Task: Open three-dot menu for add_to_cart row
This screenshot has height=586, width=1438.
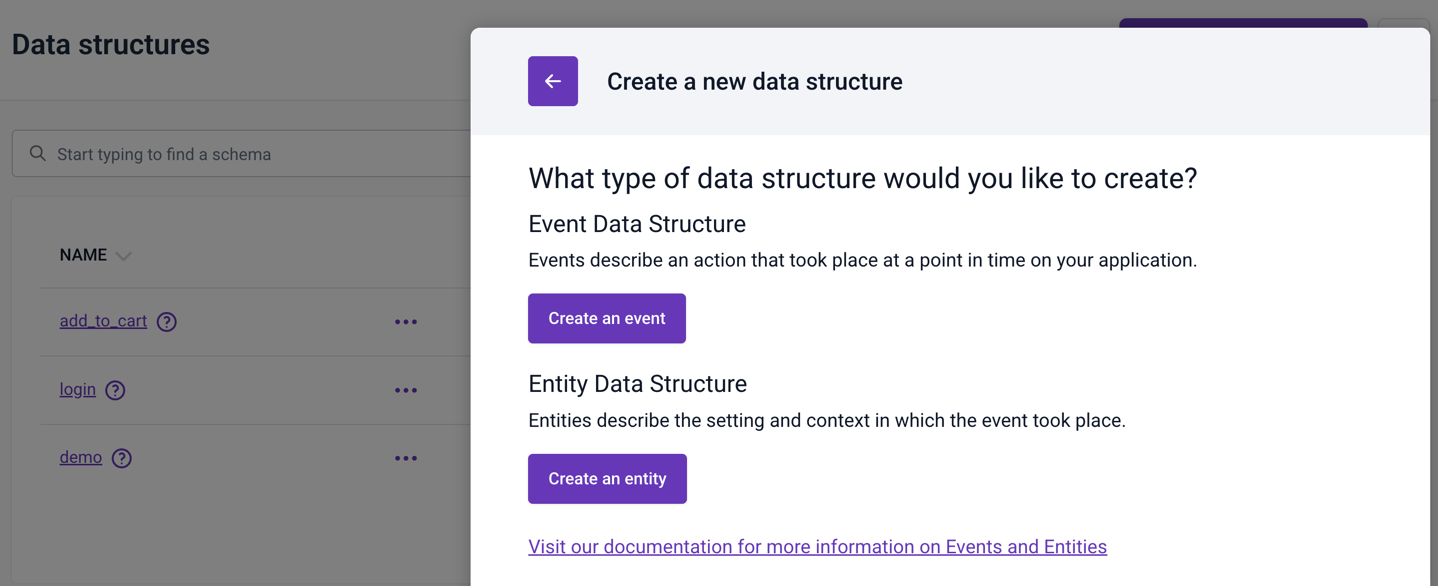Action: click(x=406, y=322)
